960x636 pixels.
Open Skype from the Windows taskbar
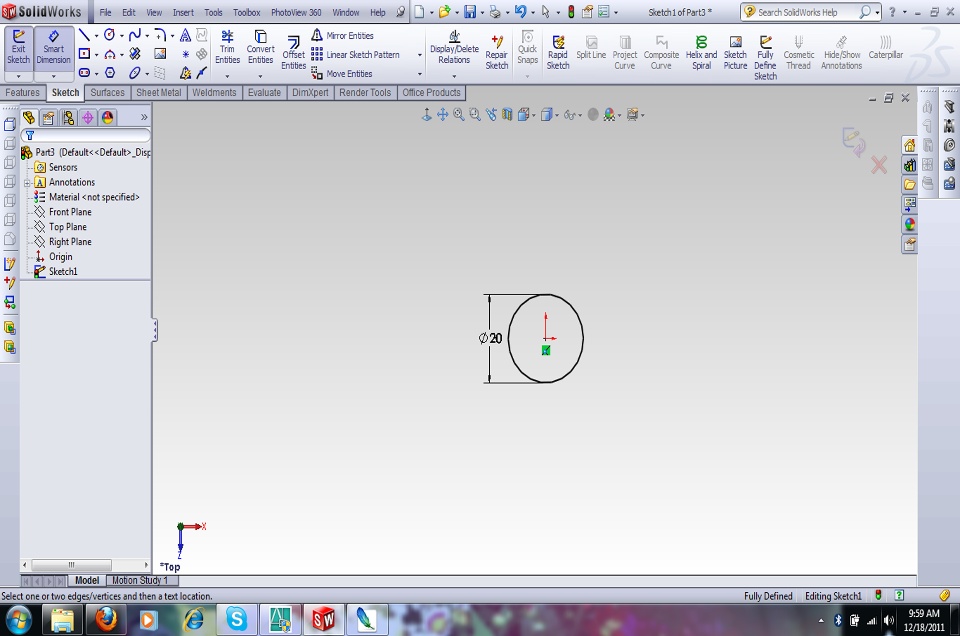(x=237, y=620)
